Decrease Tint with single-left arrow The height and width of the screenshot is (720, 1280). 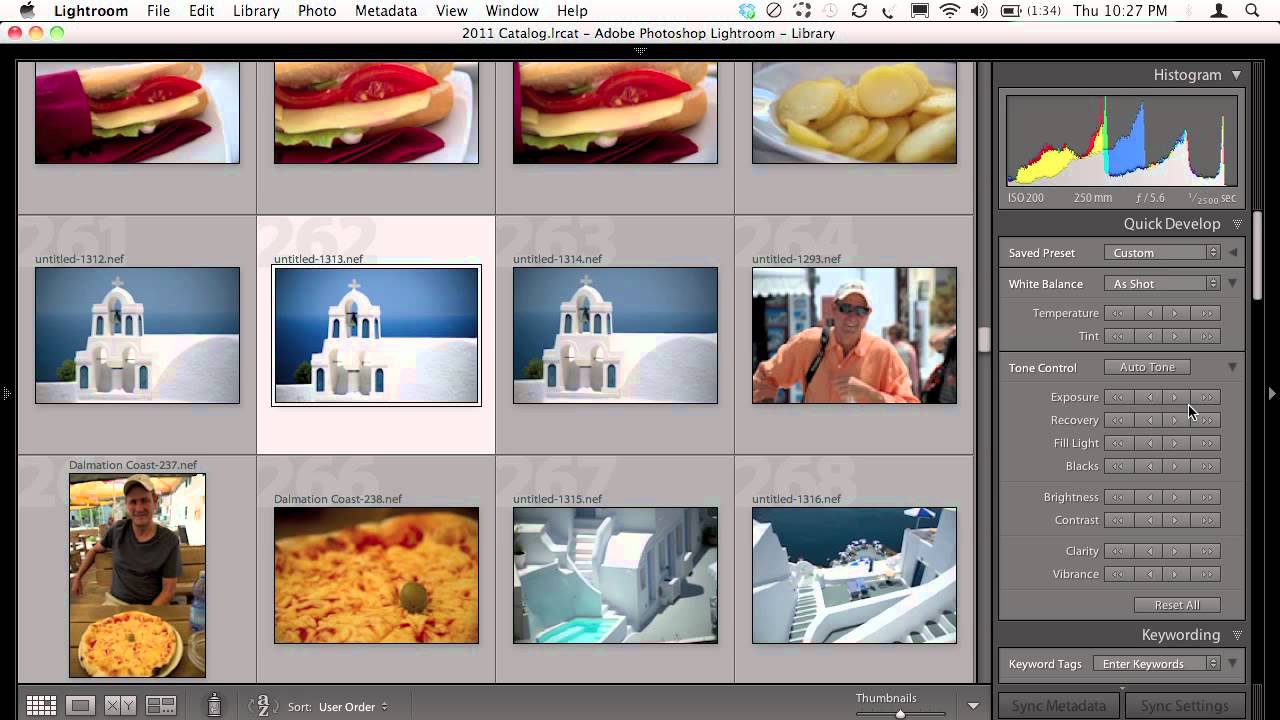click(1147, 336)
